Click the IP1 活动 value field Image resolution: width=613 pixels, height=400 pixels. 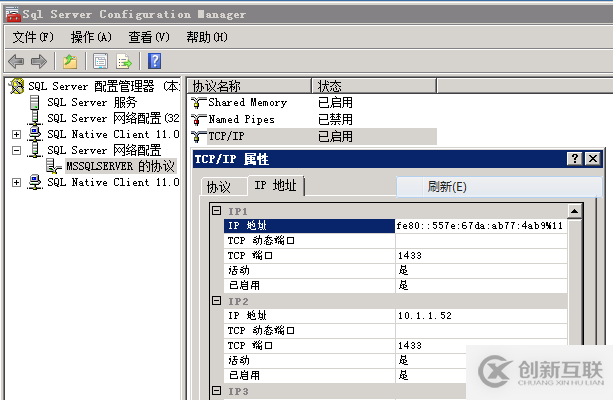click(x=481, y=270)
